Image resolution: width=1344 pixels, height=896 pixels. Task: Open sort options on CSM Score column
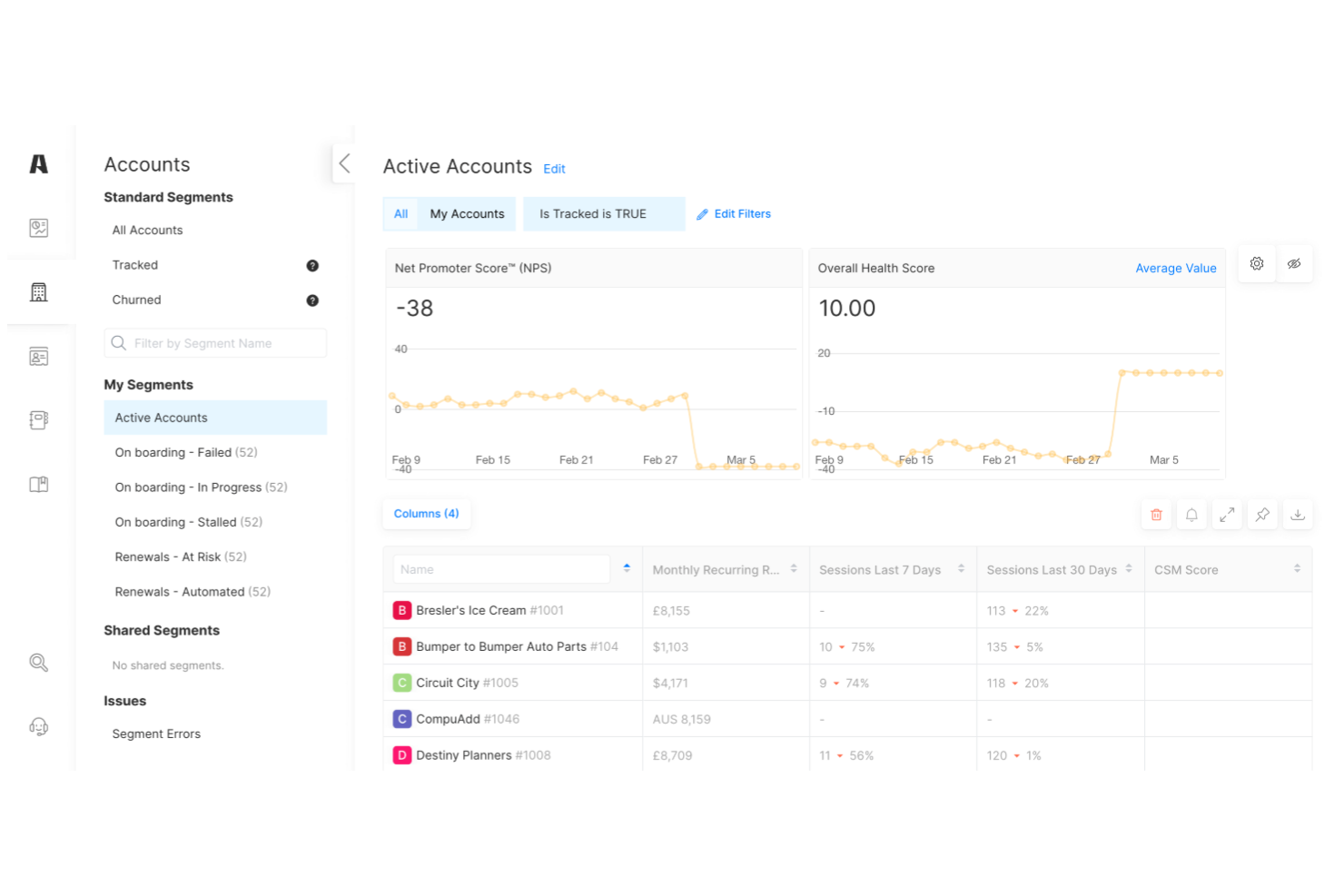click(x=1297, y=568)
